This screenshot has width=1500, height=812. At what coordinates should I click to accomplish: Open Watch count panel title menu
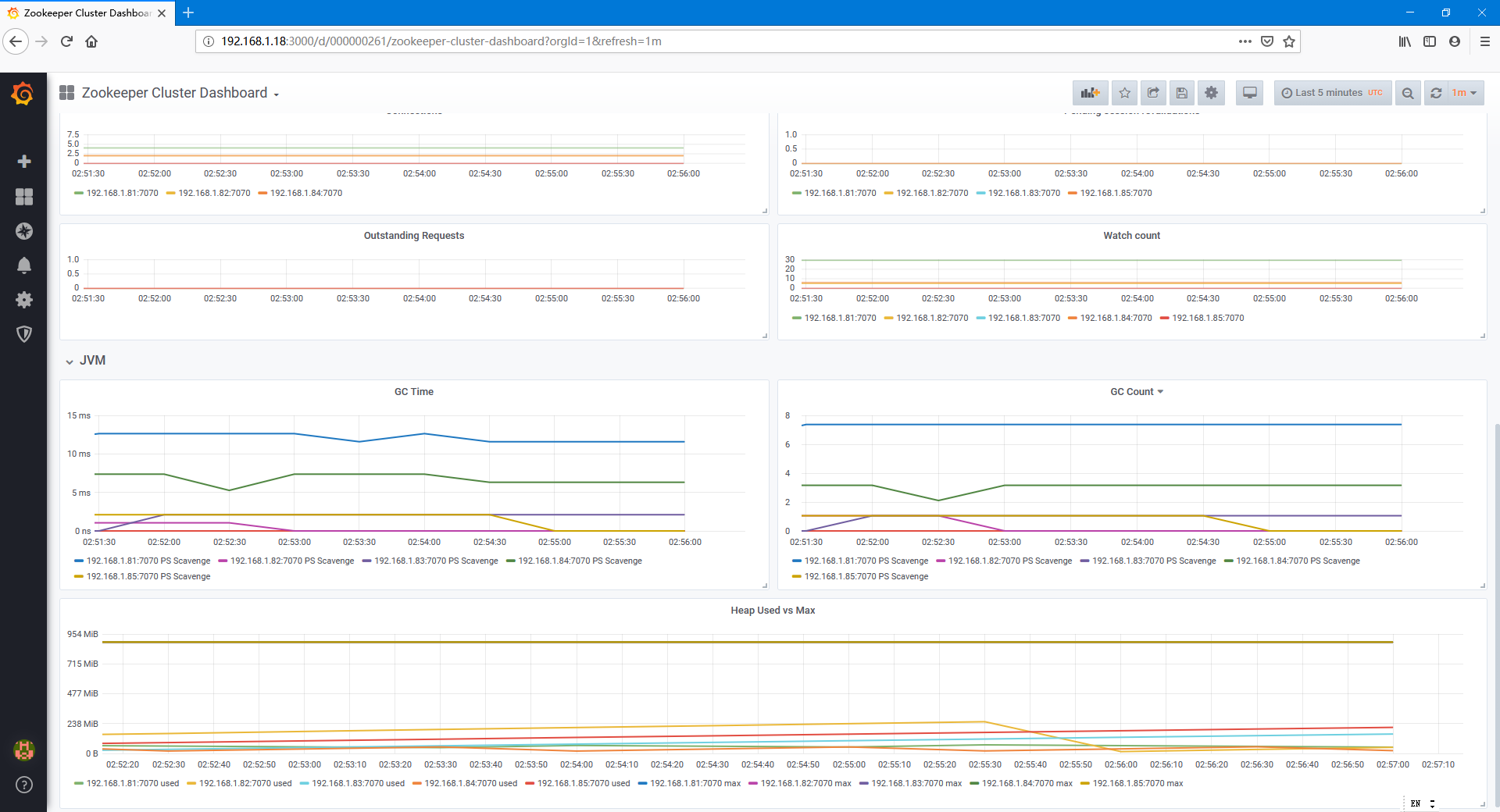(x=1131, y=236)
